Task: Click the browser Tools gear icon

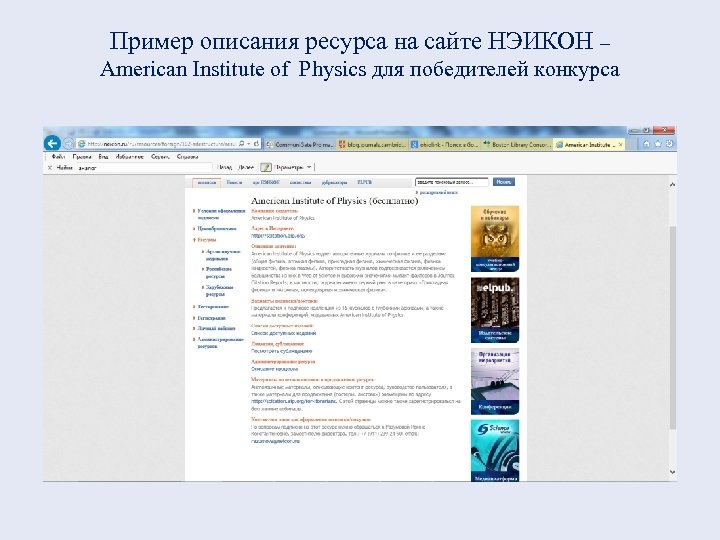Action: (669, 144)
